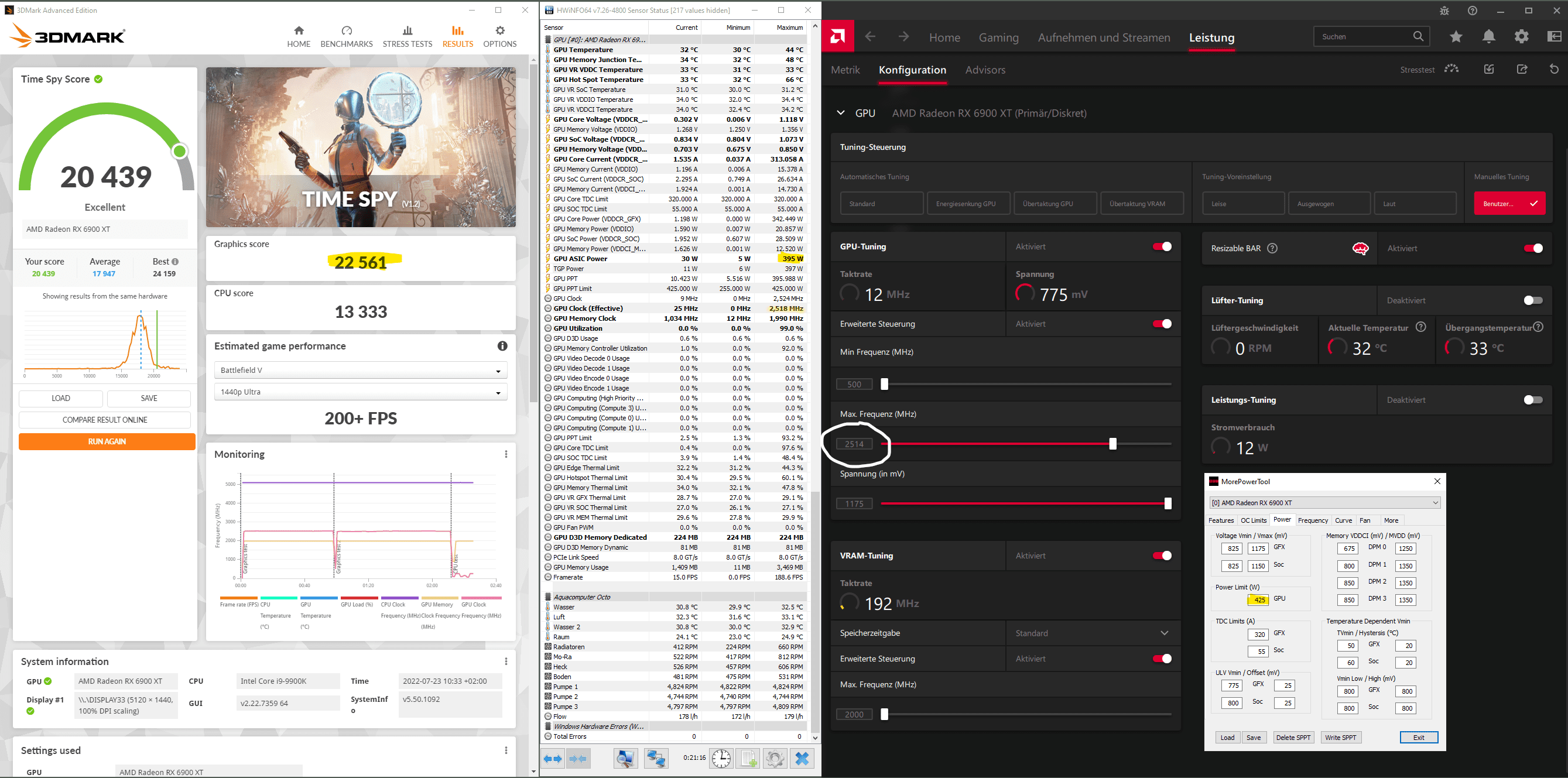The image size is (1568, 778).
Task: Expand the Speicherzeitgabe Standard dropdown
Action: click(x=1091, y=633)
